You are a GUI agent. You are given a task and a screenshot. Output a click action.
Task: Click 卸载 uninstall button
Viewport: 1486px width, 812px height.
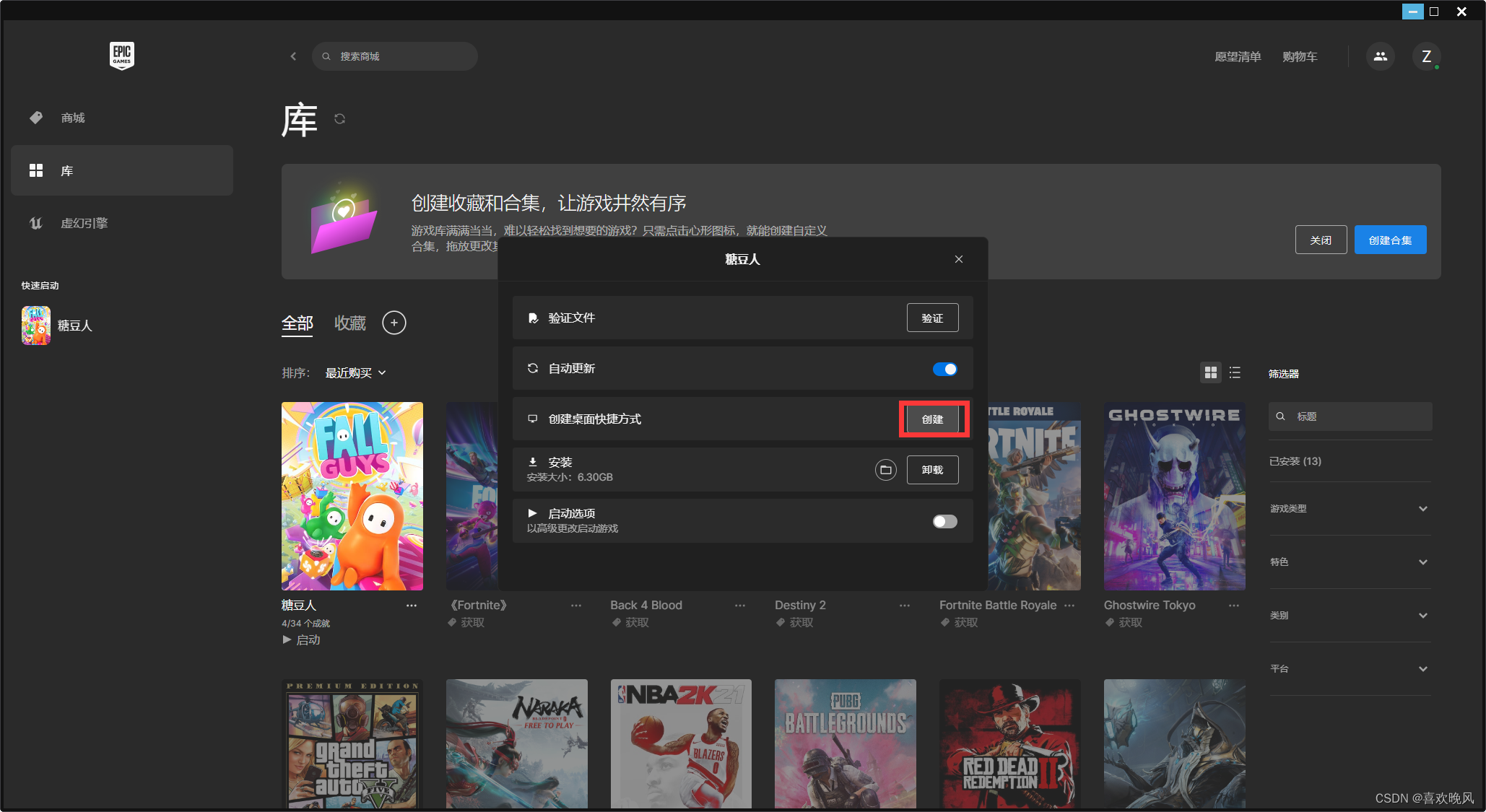point(932,470)
